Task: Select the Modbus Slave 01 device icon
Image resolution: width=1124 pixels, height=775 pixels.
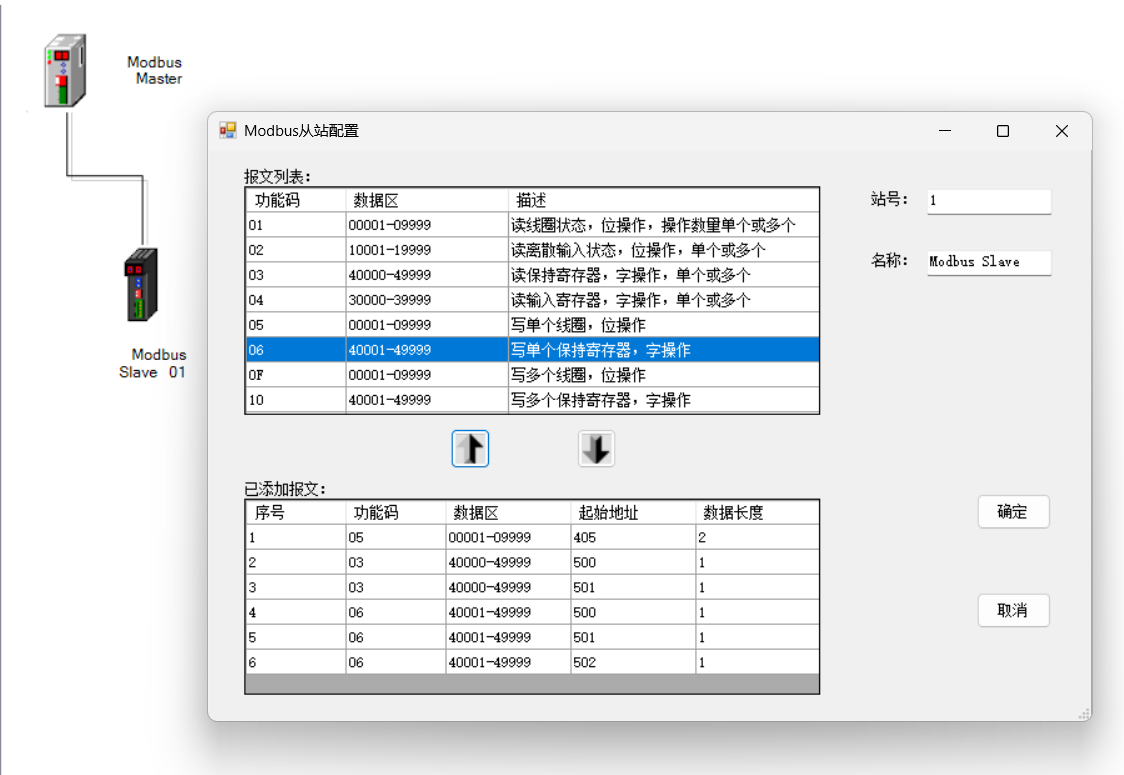Action: 141,285
